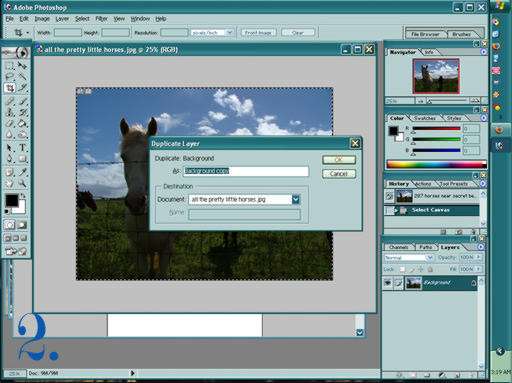
Task: Hide the Background layer eye icon
Action: [x=388, y=283]
